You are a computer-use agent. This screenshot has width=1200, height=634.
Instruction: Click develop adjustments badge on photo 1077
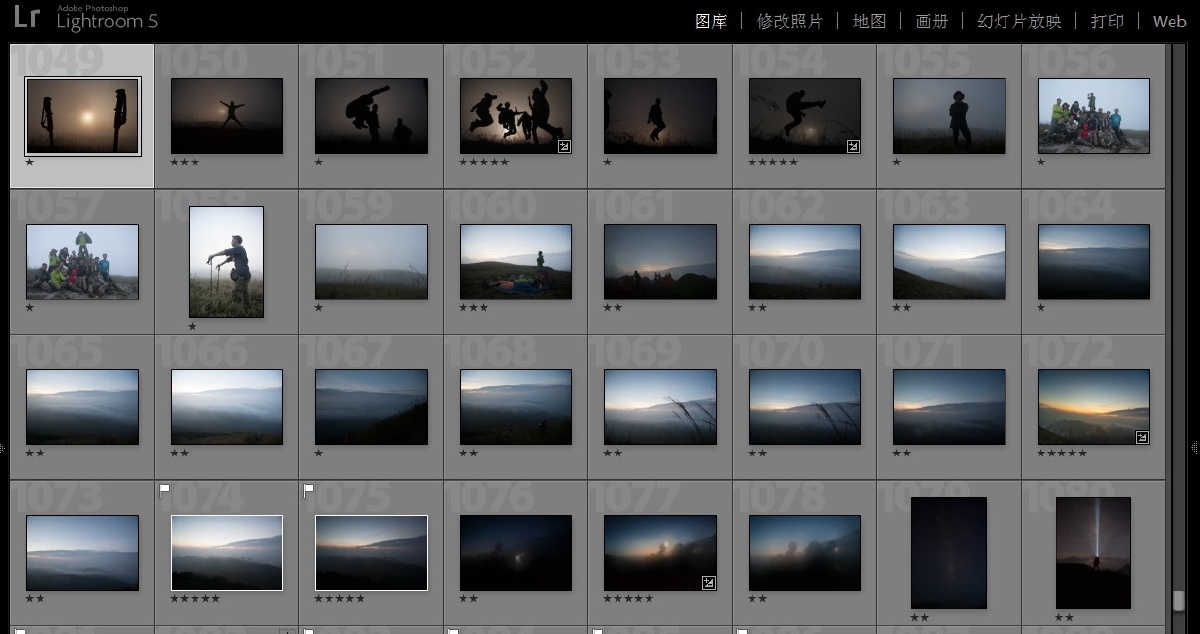pyautogui.click(x=708, y=583)
